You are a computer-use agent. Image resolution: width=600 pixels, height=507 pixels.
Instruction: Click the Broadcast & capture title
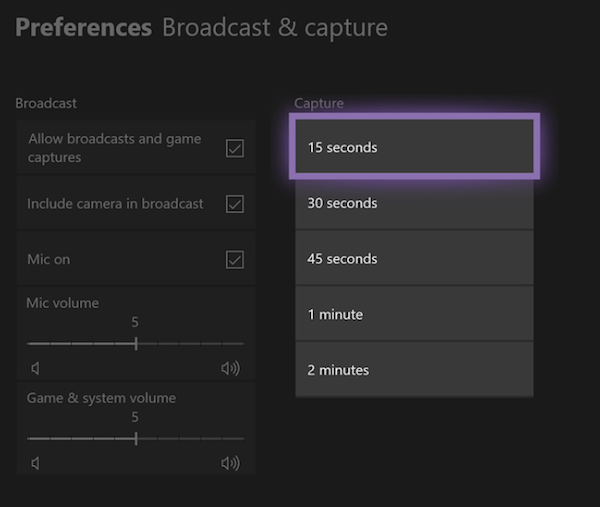[x=275, y=28]
